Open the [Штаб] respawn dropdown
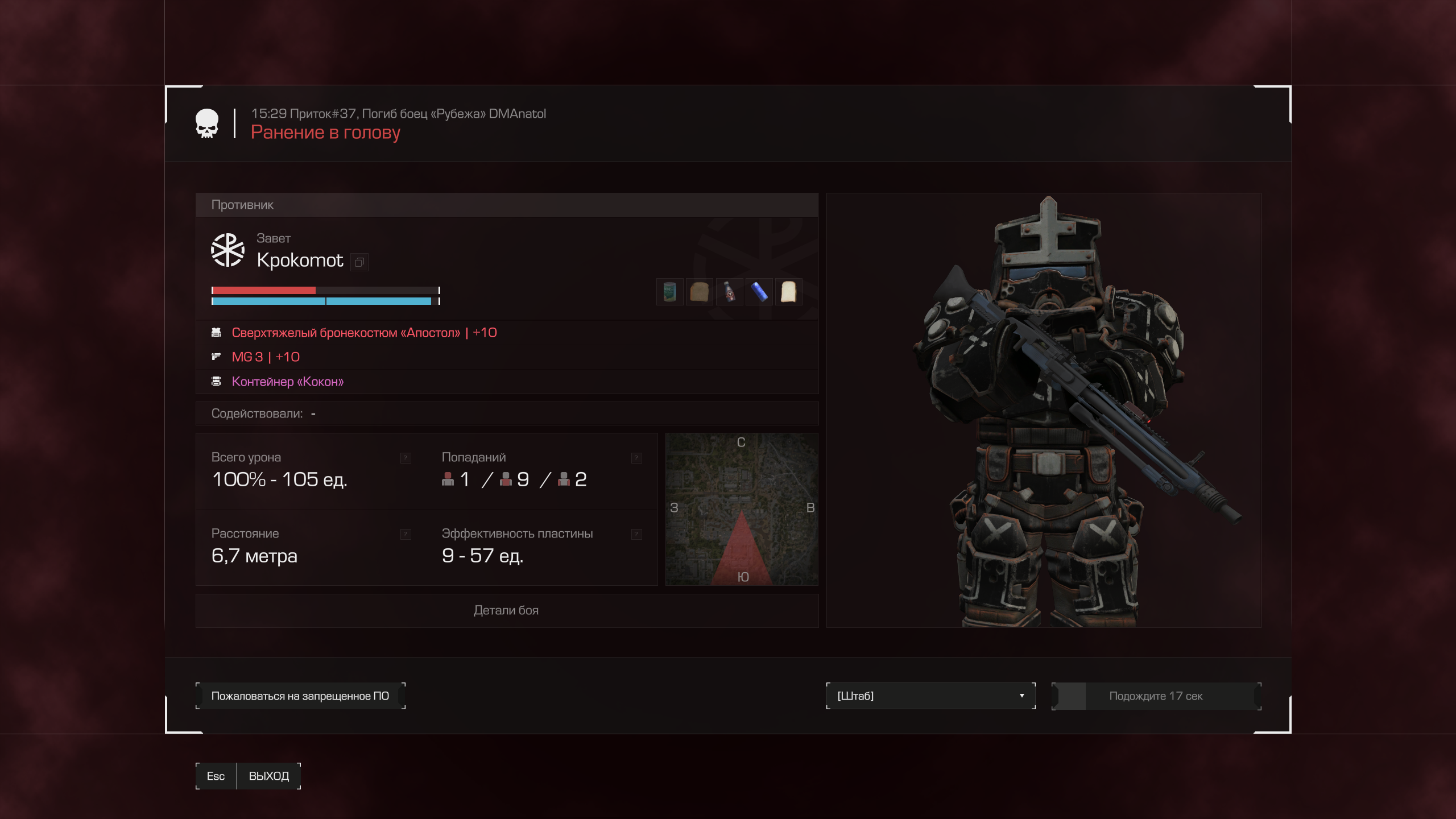Image resolution: width=1456 pixels, height=819 pixels. (x=930, y=696)
